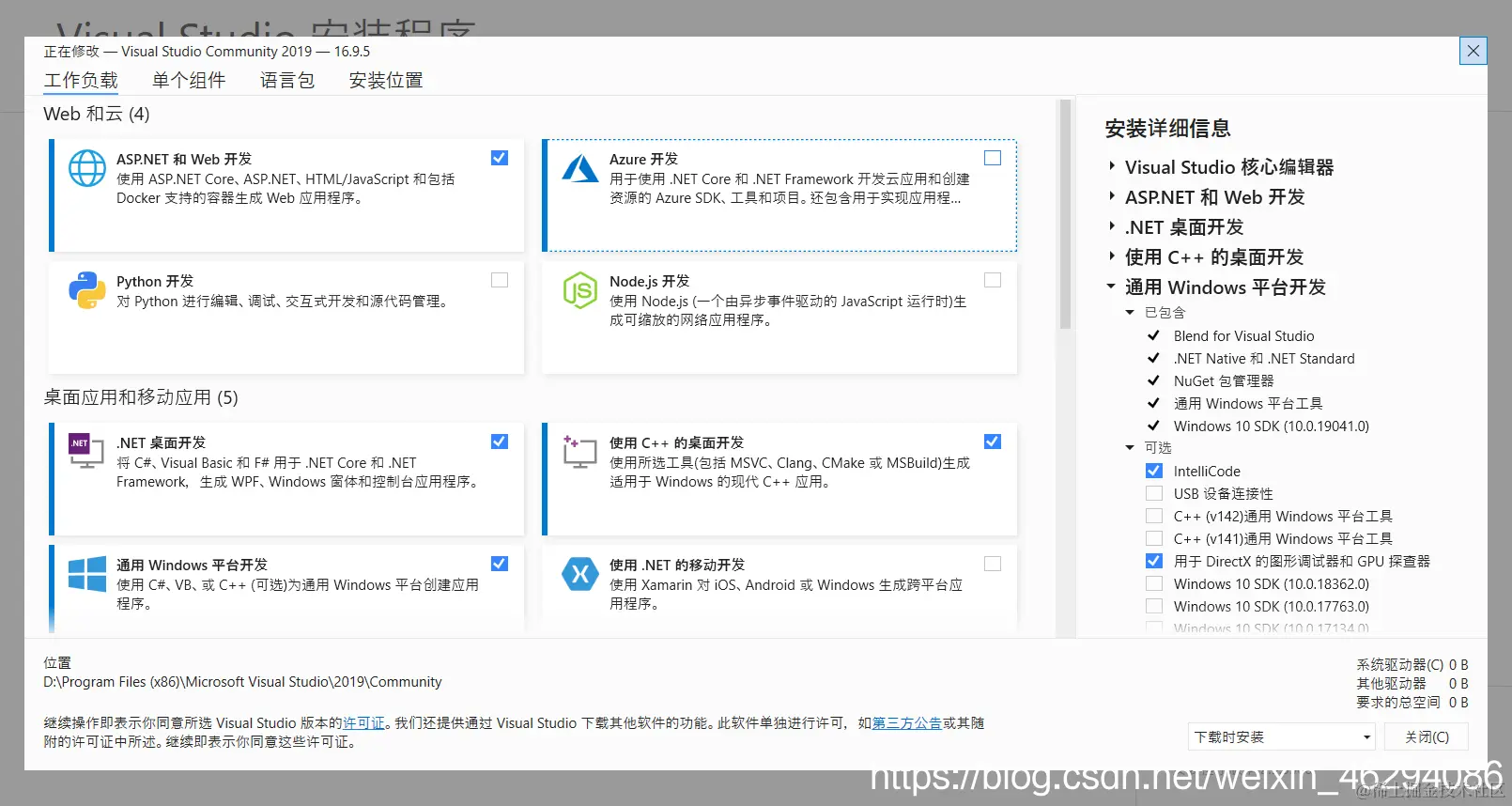Click the Node.js hexagon logo icon
The width and height of the screenshot is (1512, 806).
(x=580, y=291)
